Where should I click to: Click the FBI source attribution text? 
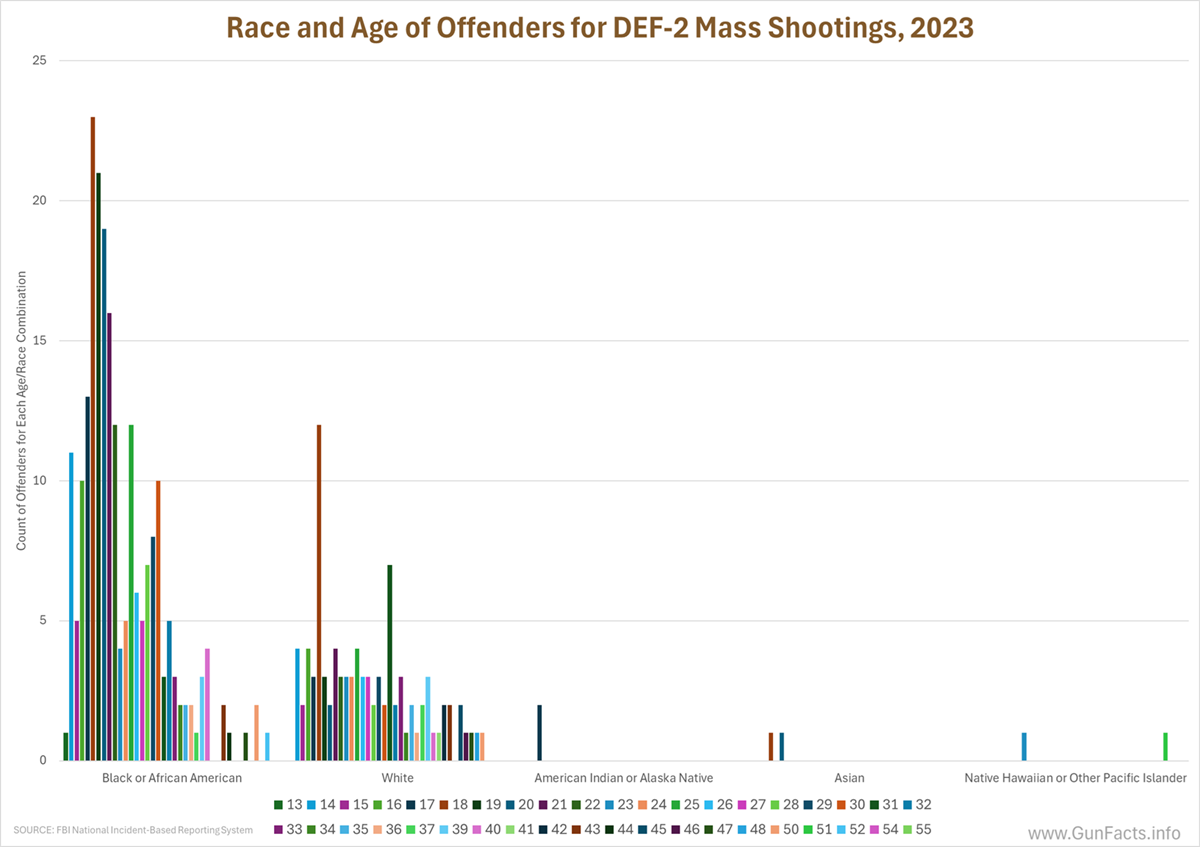pos(133,830)
